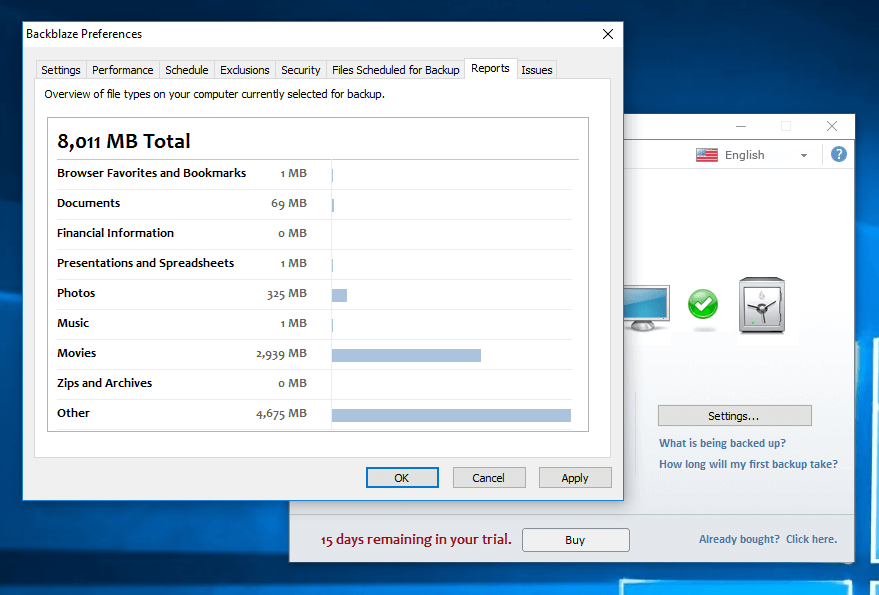Click the Movies usage bar
This screenshot has height=595, width=879.
(406, 355)
